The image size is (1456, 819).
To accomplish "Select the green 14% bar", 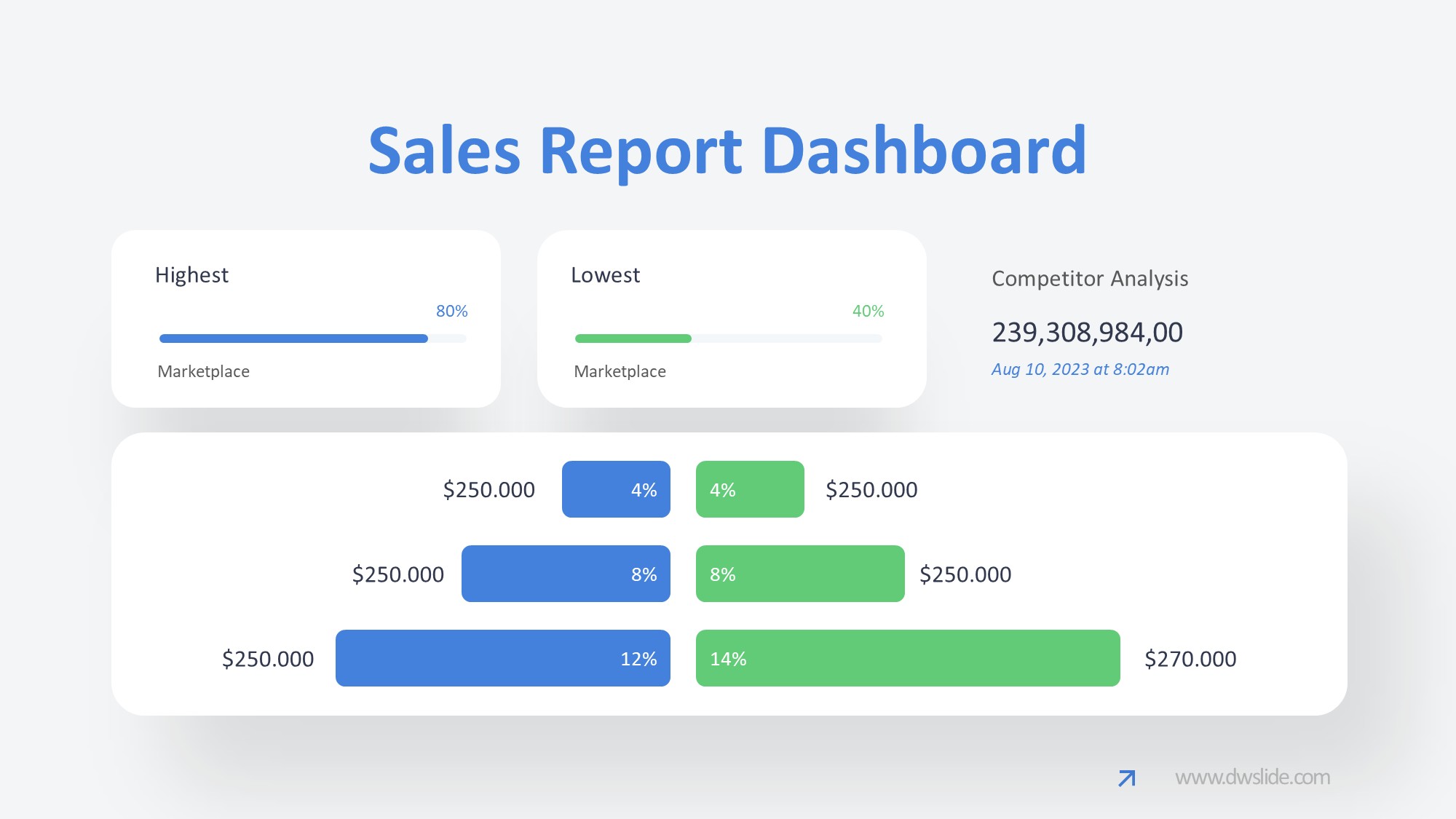I will coord(908,658).
